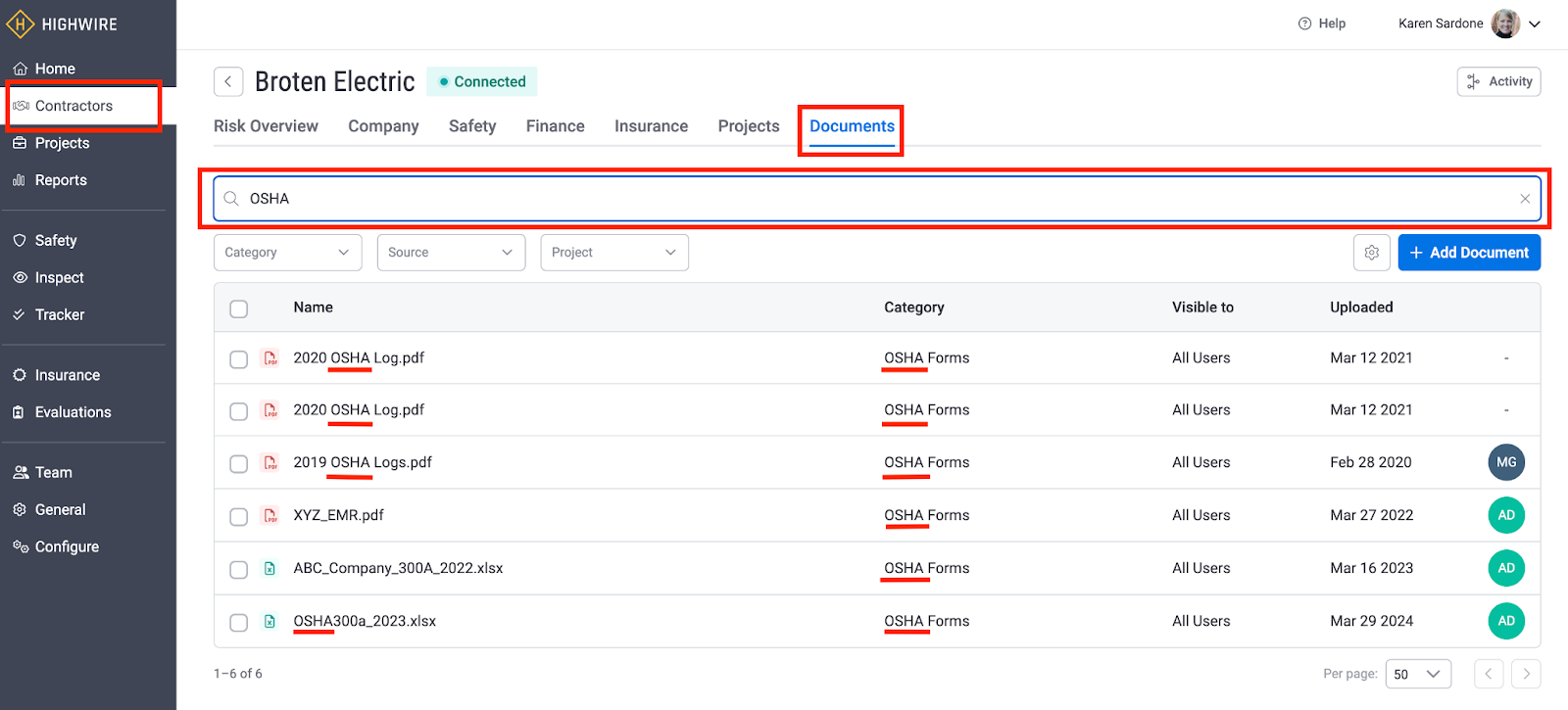Click the Mar 29 2024 upload date
The height and width of the screenshot is (710, 1568).
1371,621
